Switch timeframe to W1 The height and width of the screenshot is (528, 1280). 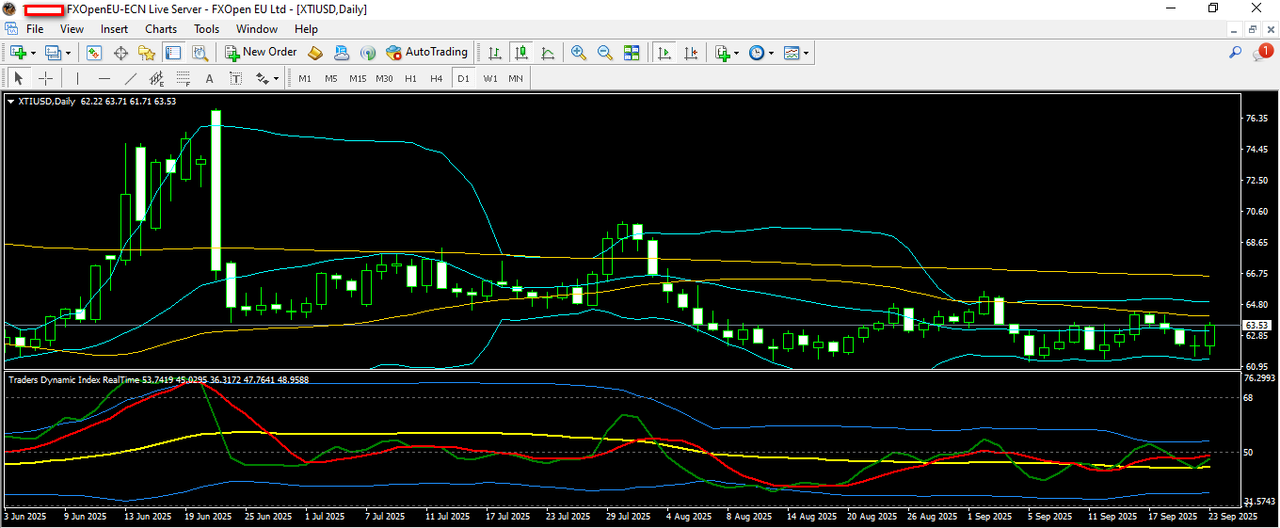(490, 78)
